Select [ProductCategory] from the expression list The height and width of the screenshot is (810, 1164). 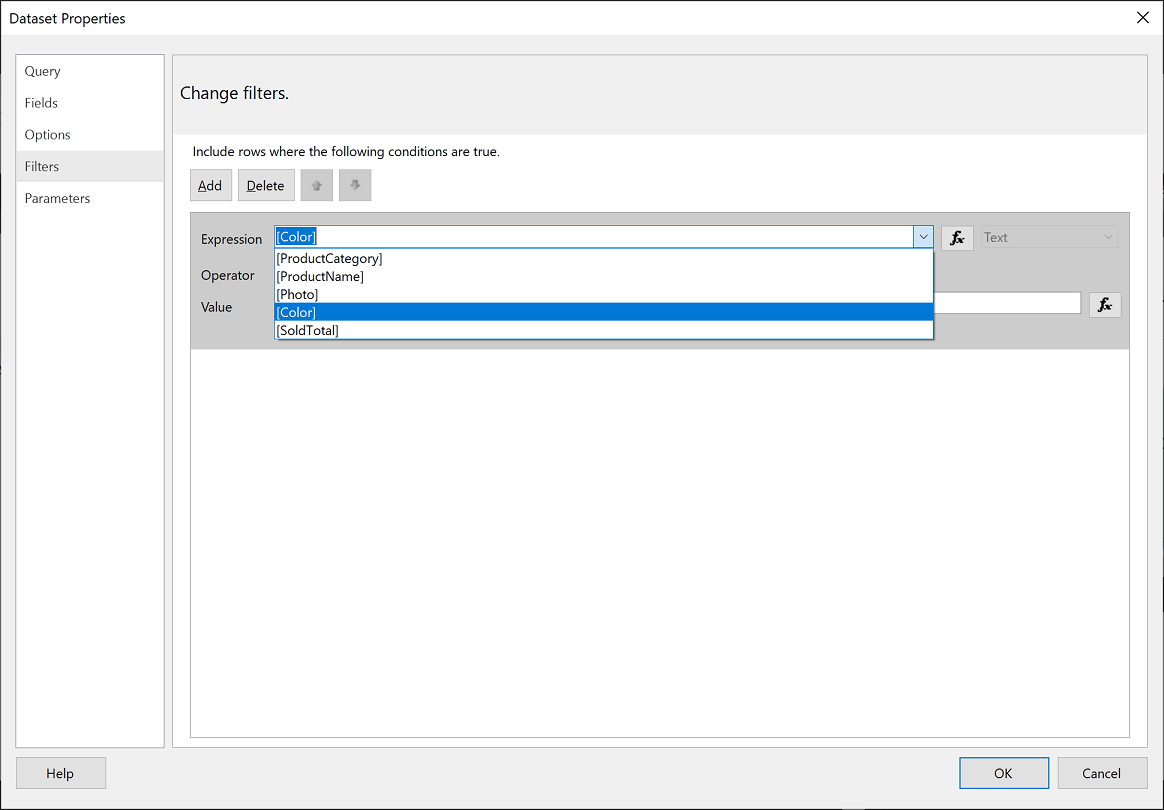pos(329,258)
